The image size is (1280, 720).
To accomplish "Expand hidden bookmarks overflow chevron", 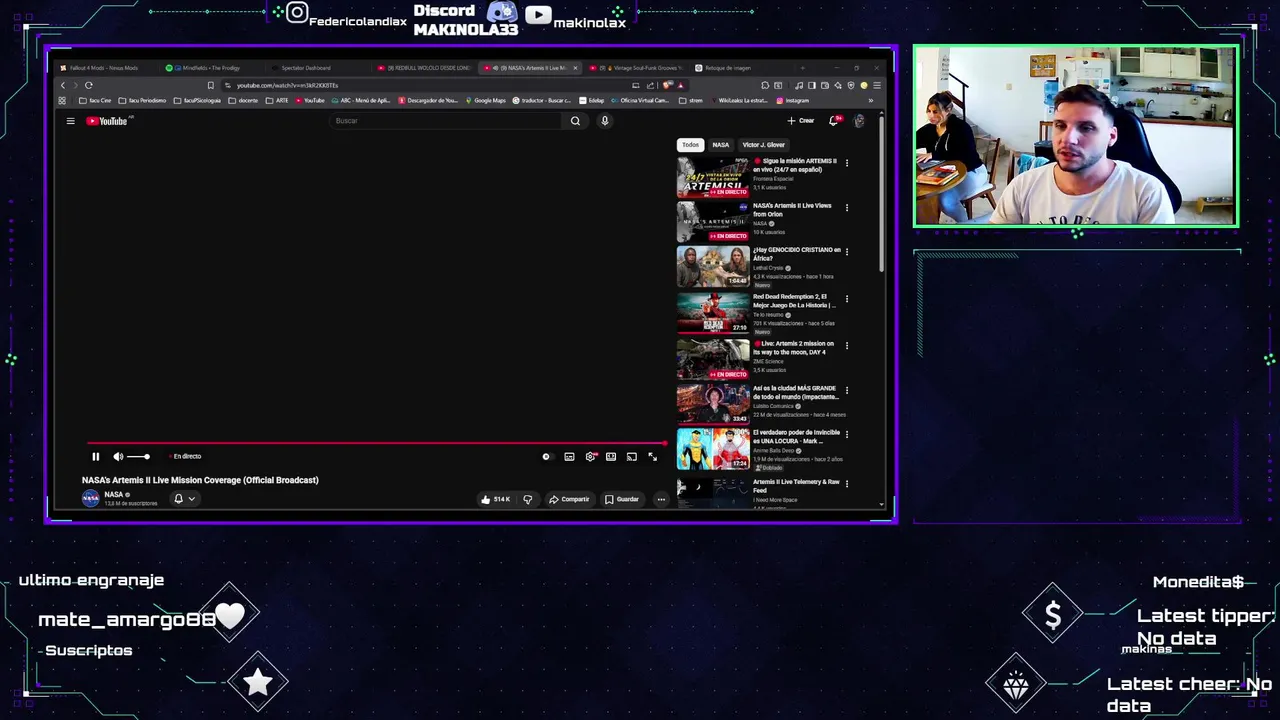I will (x=870, y=100).
